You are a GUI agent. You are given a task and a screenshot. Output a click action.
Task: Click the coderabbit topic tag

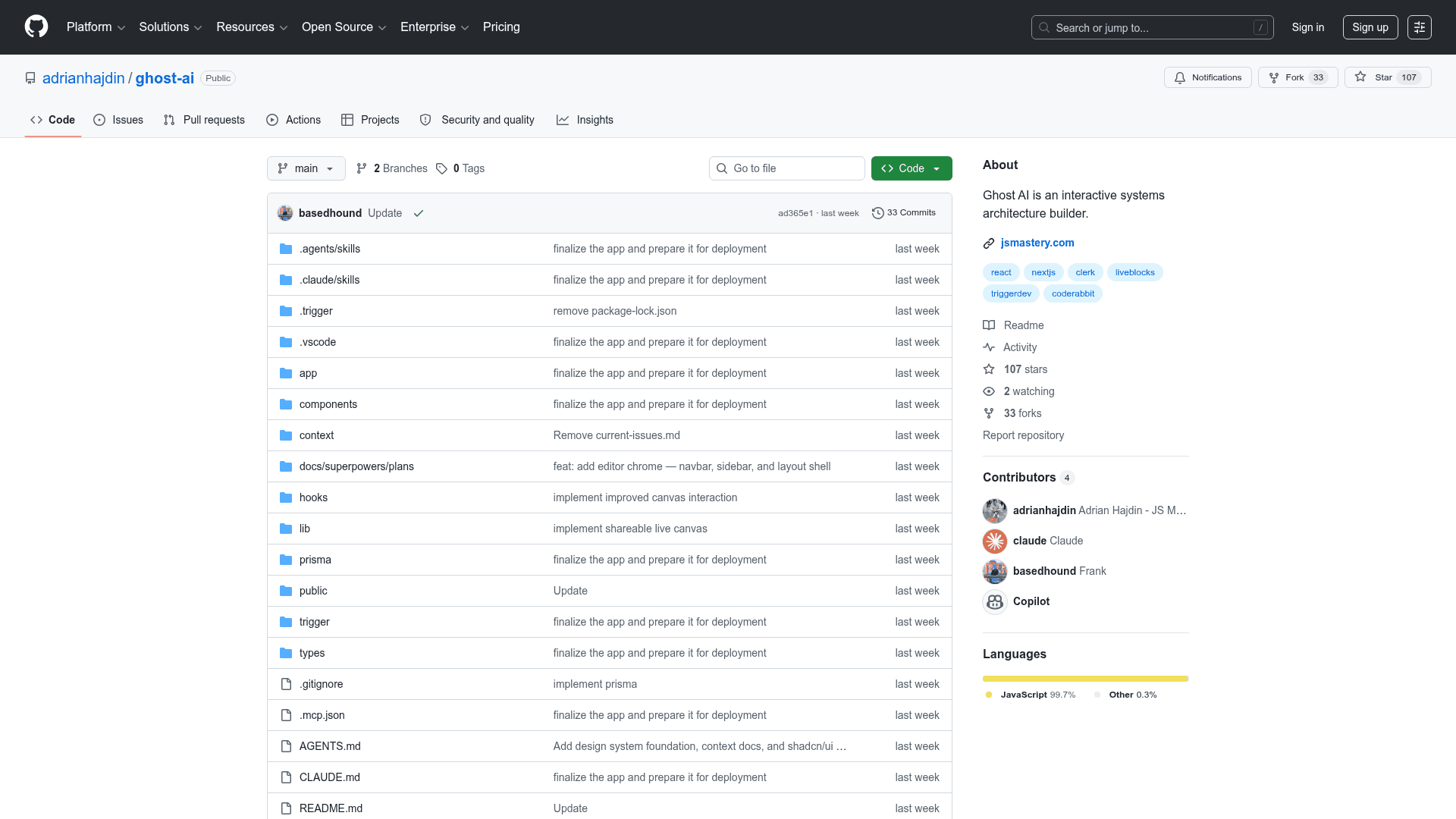click(1073, 293)
